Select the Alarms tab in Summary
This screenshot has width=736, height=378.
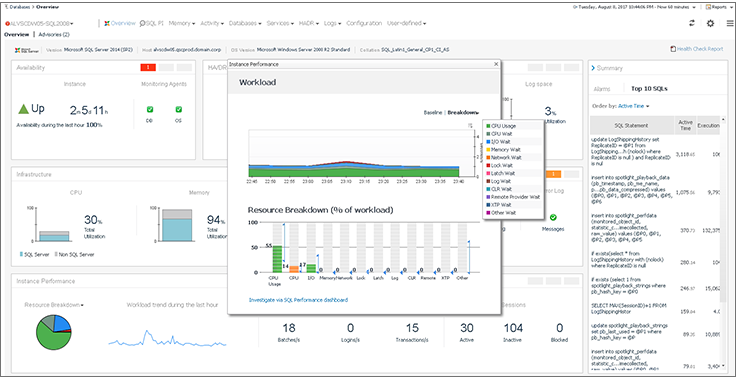point(602,89)
